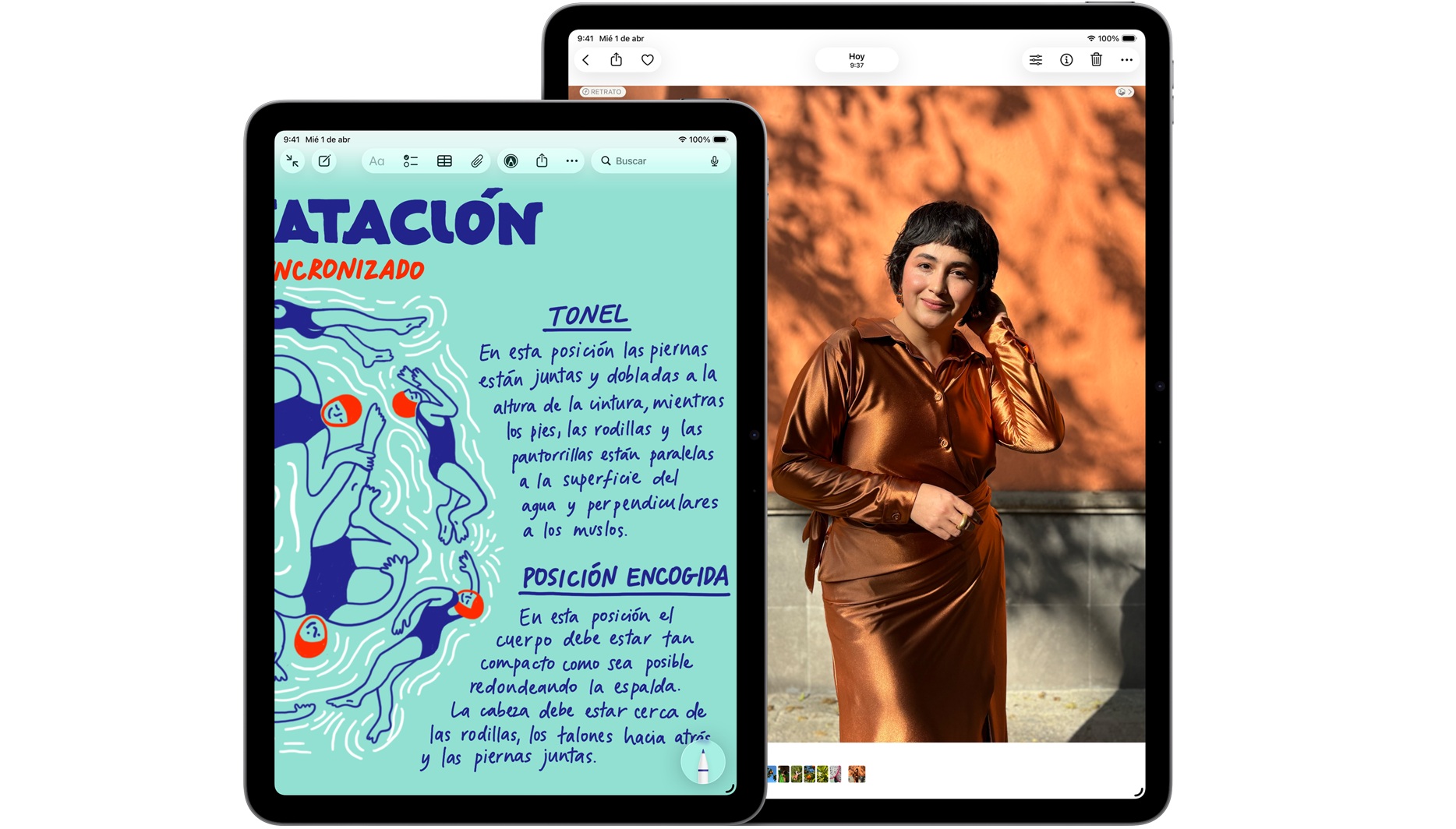The height and width of the screenshot is (829, 1456).
Task: Delete the photo with the trash icon
Action: [x=1096, y=60]
